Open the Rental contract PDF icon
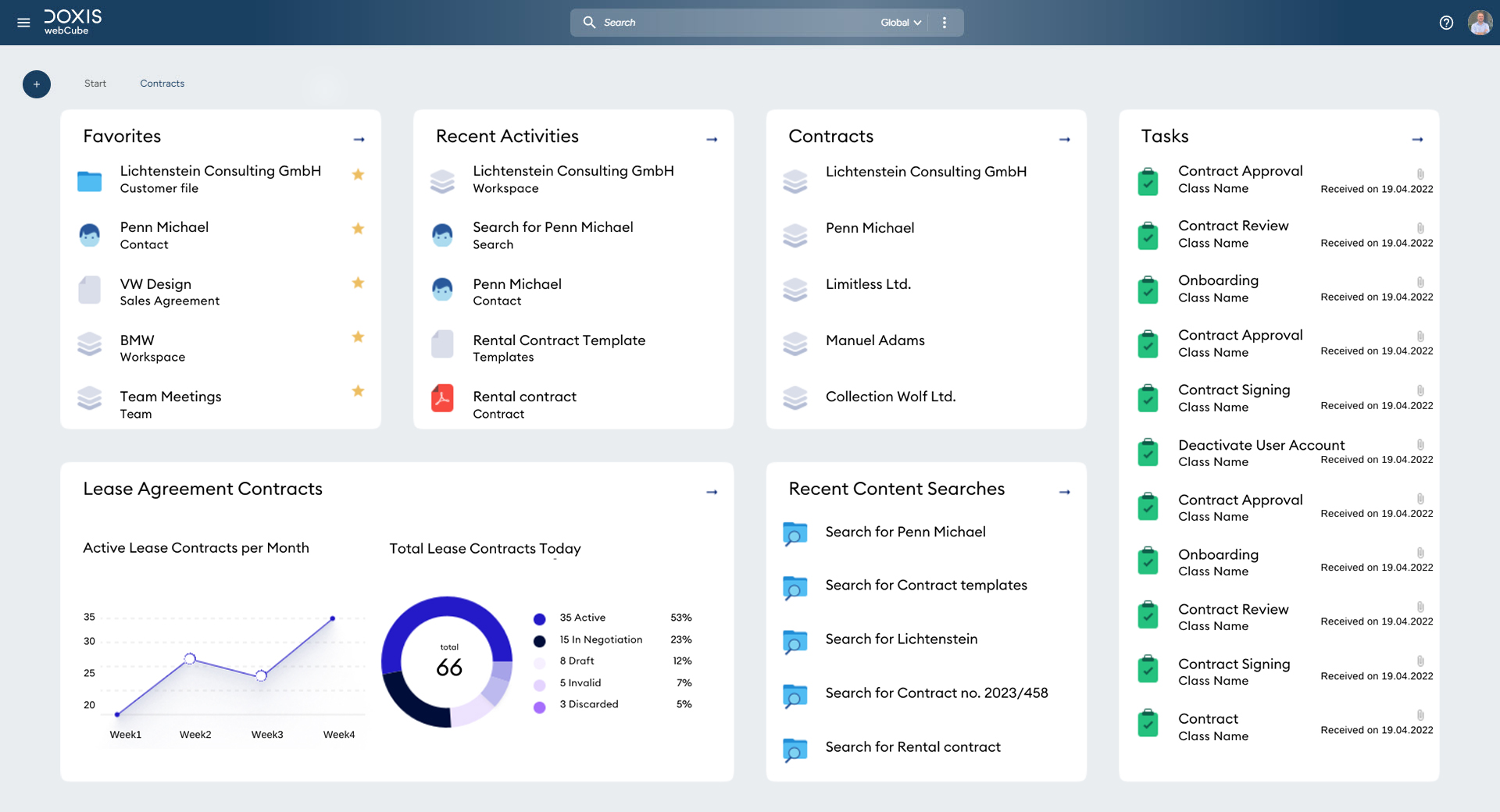 442,398
